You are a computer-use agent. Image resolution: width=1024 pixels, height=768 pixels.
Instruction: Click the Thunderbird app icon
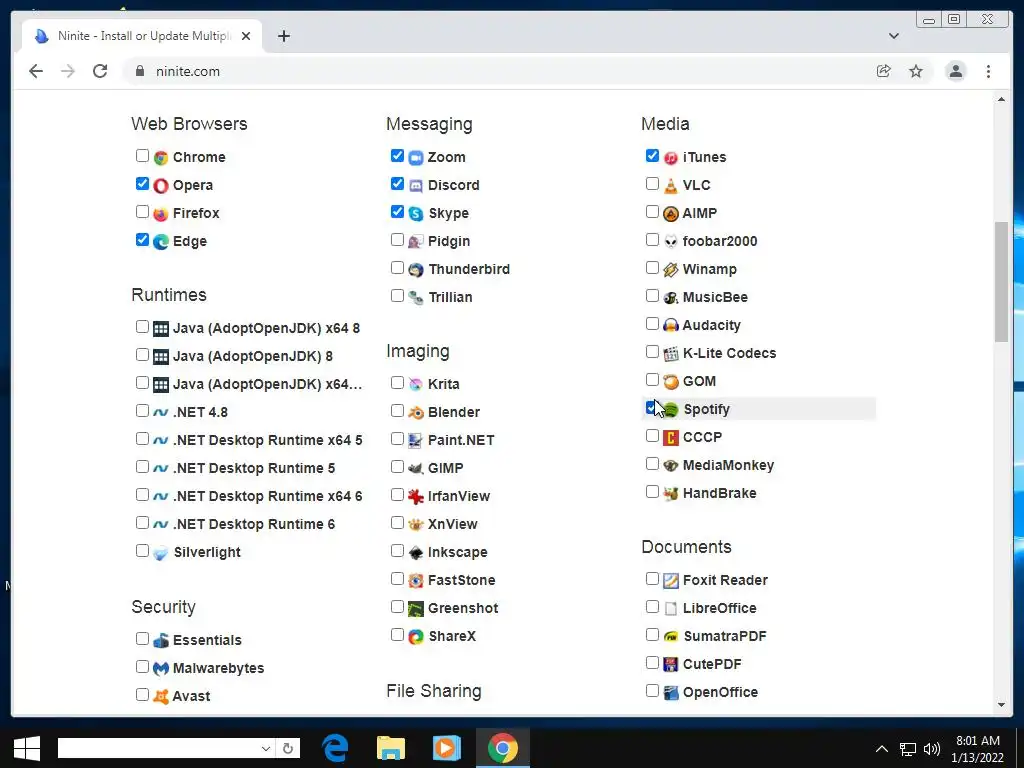(416, 270)
